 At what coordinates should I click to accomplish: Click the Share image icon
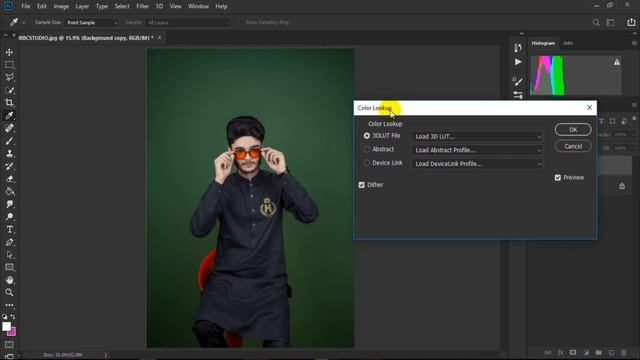(x=631, y=22)
